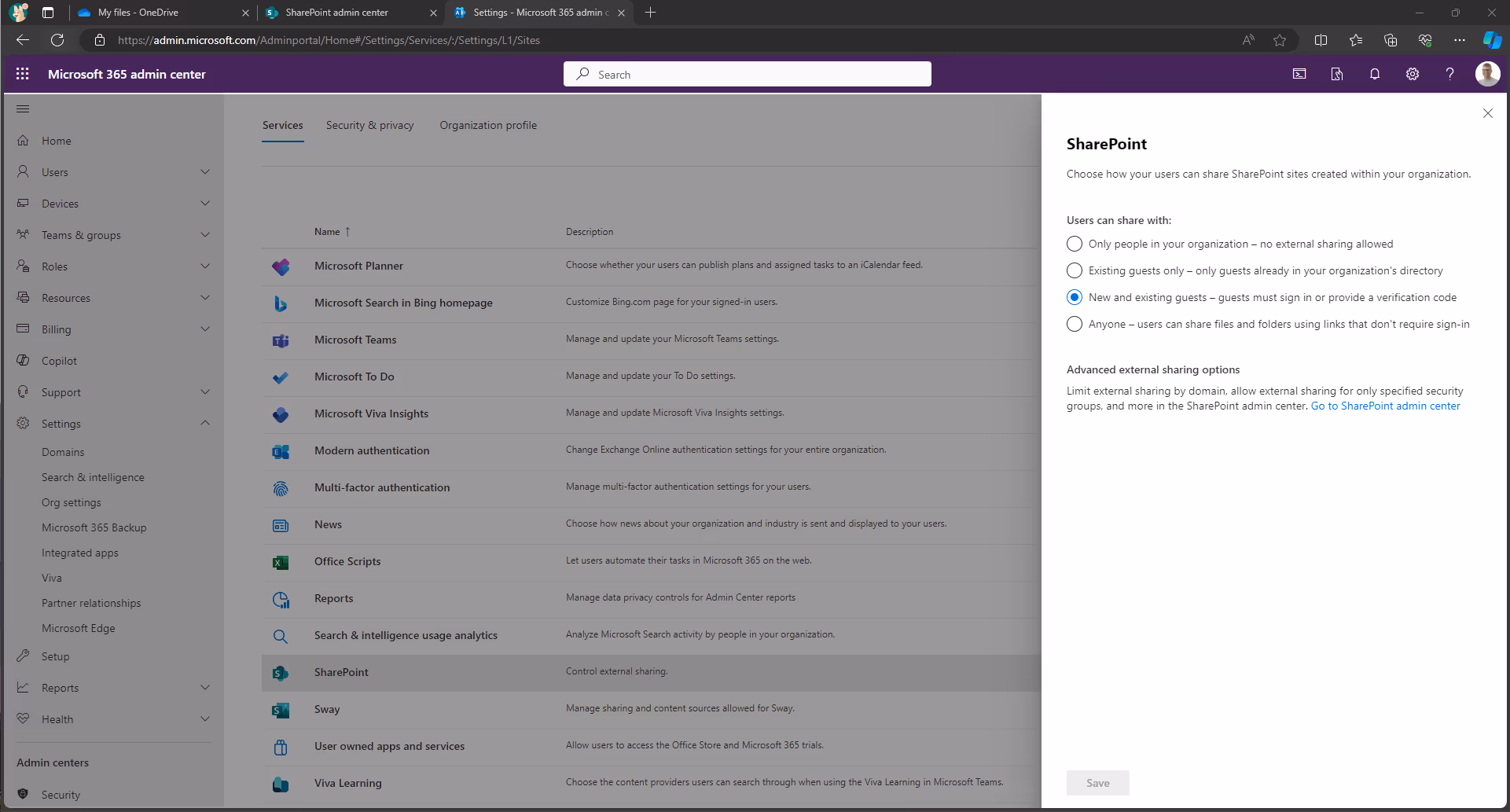
Task: Collapse the navigation menu hamburger icon
Action: pyautogui.click(x=23, y=108)
